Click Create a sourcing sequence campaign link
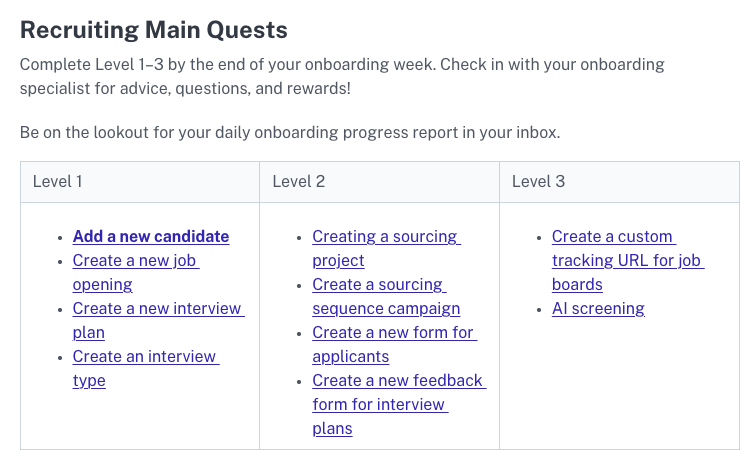The height and width of the screenshot is (465, 753). tap(378, 285)
